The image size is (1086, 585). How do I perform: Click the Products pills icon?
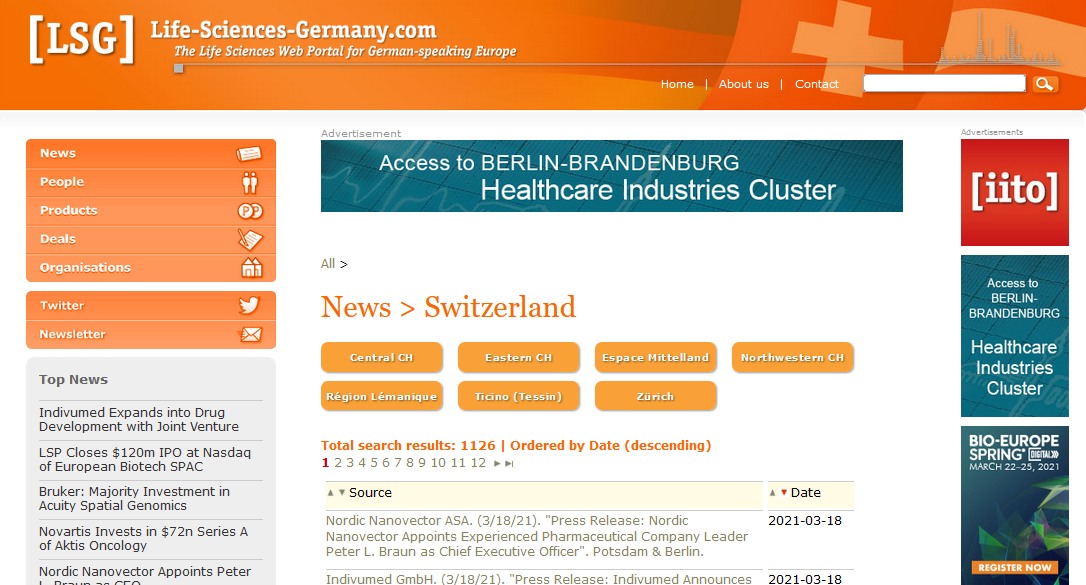[x=250, y=210]
